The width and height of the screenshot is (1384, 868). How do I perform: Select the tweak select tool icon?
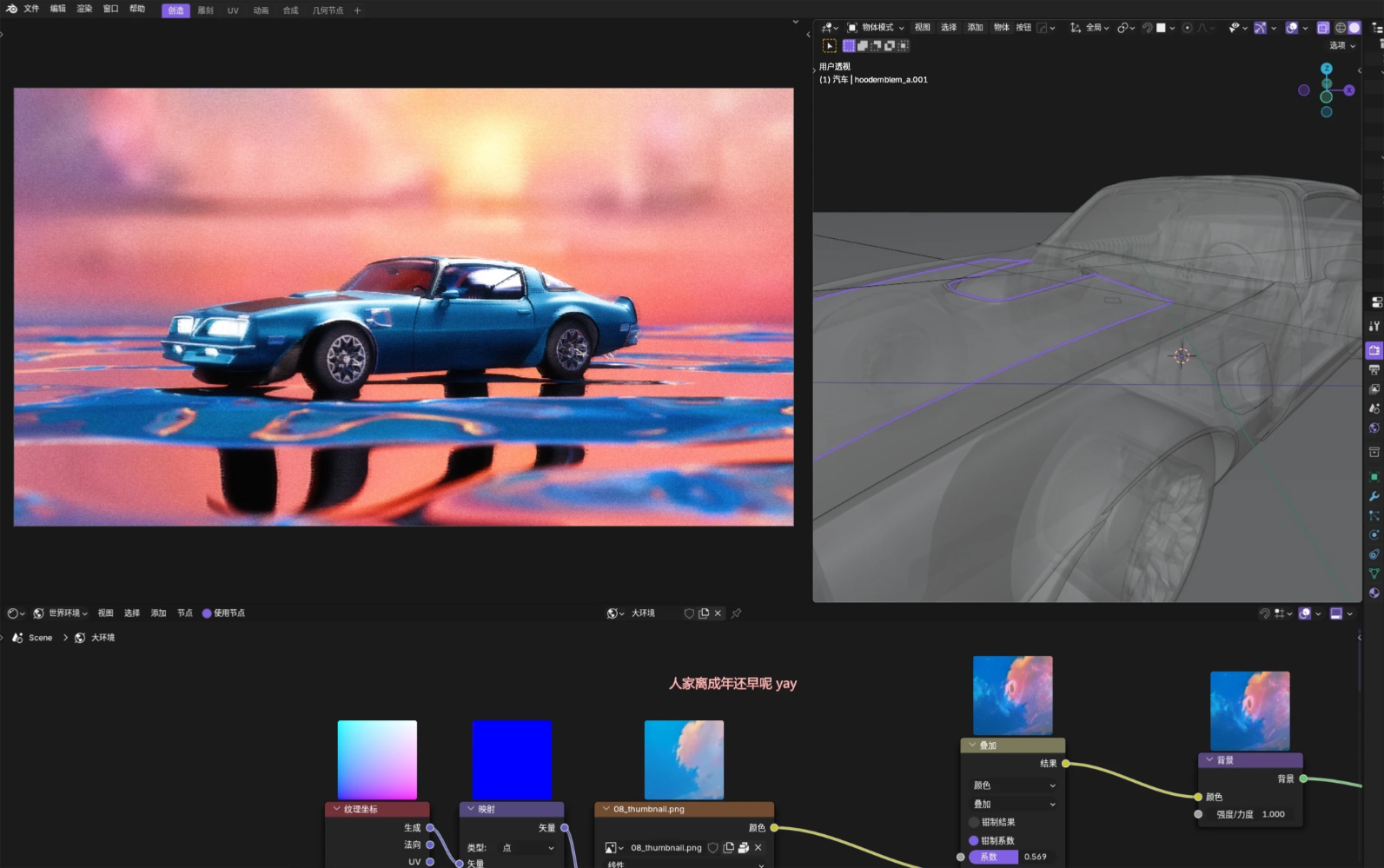pyautogui.click(x=830, y=46)
